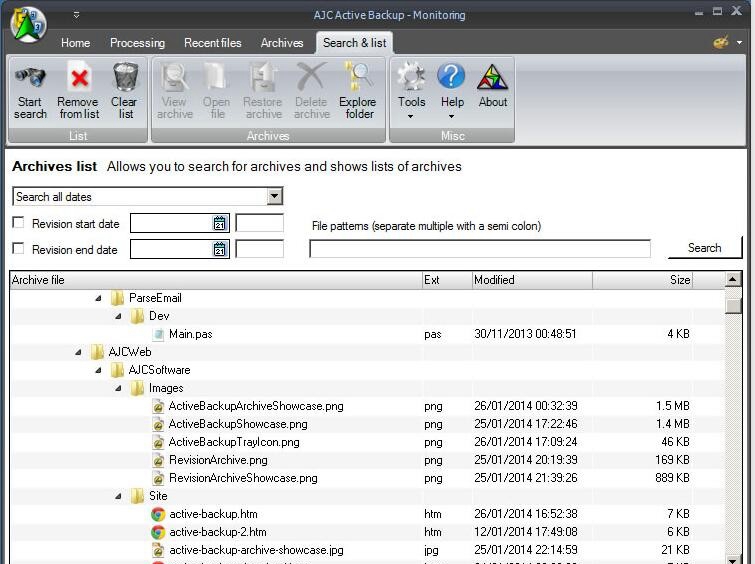Switch to the Processing tab

(137, 43)
